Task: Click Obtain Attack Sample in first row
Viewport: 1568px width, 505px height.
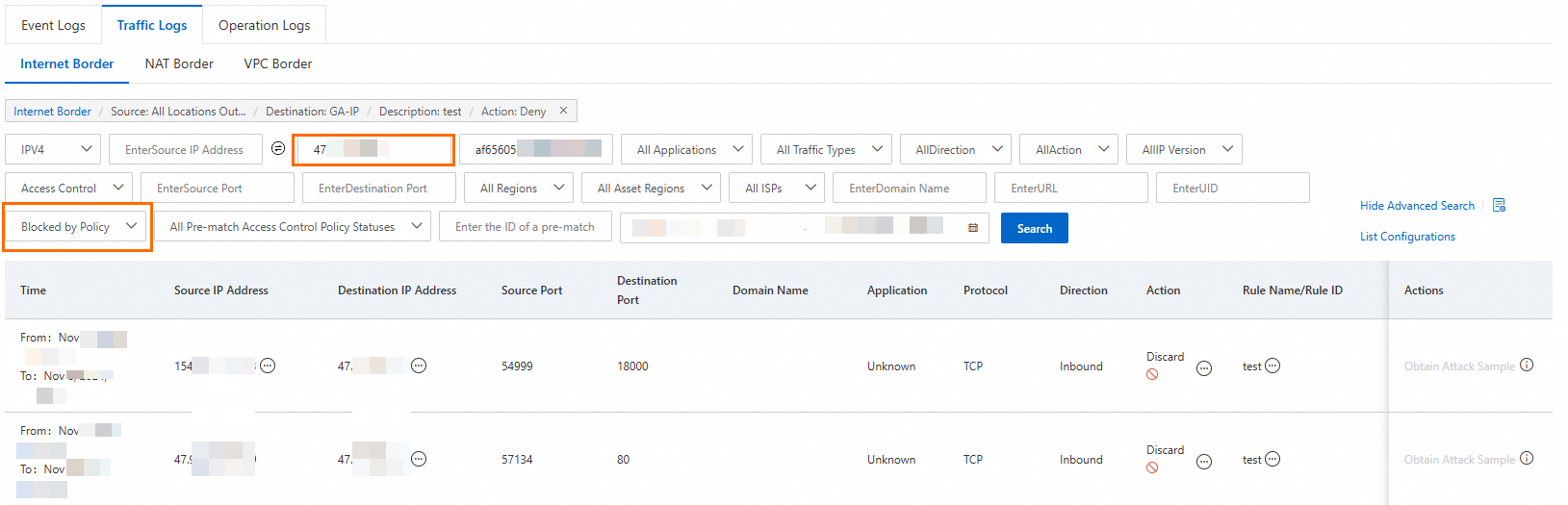Action: [1459, 366]
